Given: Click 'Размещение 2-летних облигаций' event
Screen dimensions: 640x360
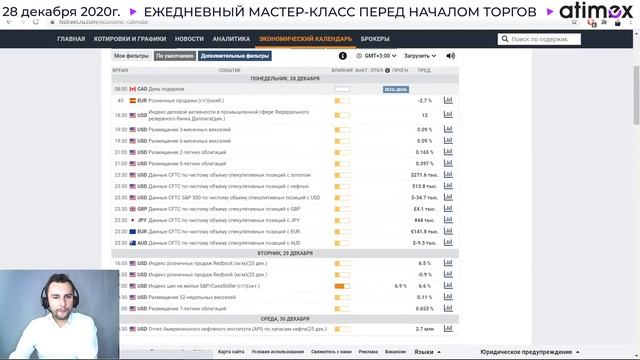Looking at the screenshot, I should (187, 152).
